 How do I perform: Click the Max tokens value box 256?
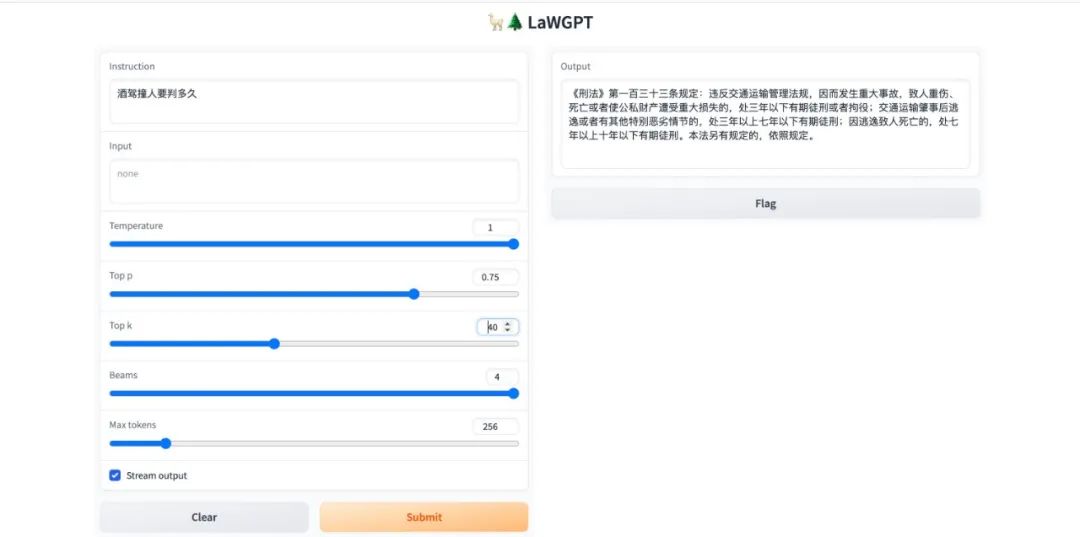click(496, 427)
